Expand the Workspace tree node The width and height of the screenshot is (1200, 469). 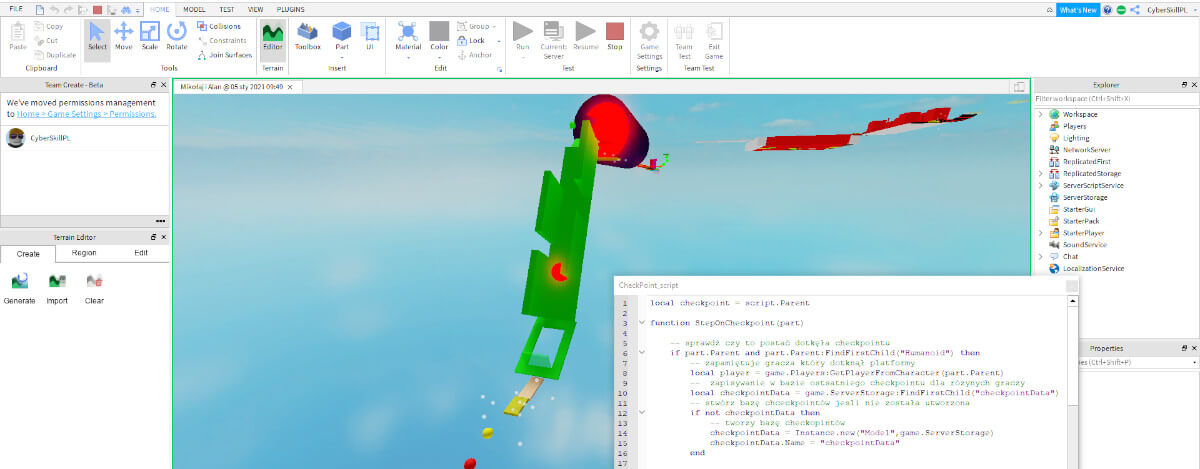(x=1041, y=115)
